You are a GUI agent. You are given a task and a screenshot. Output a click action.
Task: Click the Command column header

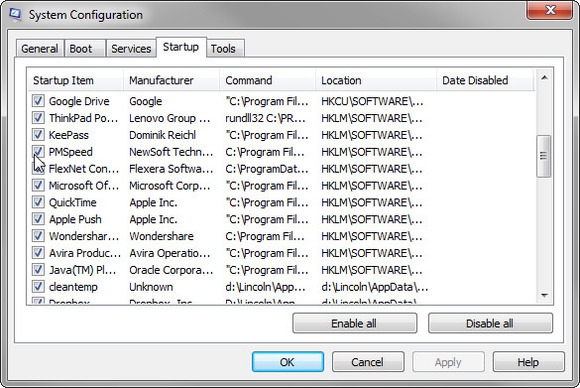tap(268, 80)
